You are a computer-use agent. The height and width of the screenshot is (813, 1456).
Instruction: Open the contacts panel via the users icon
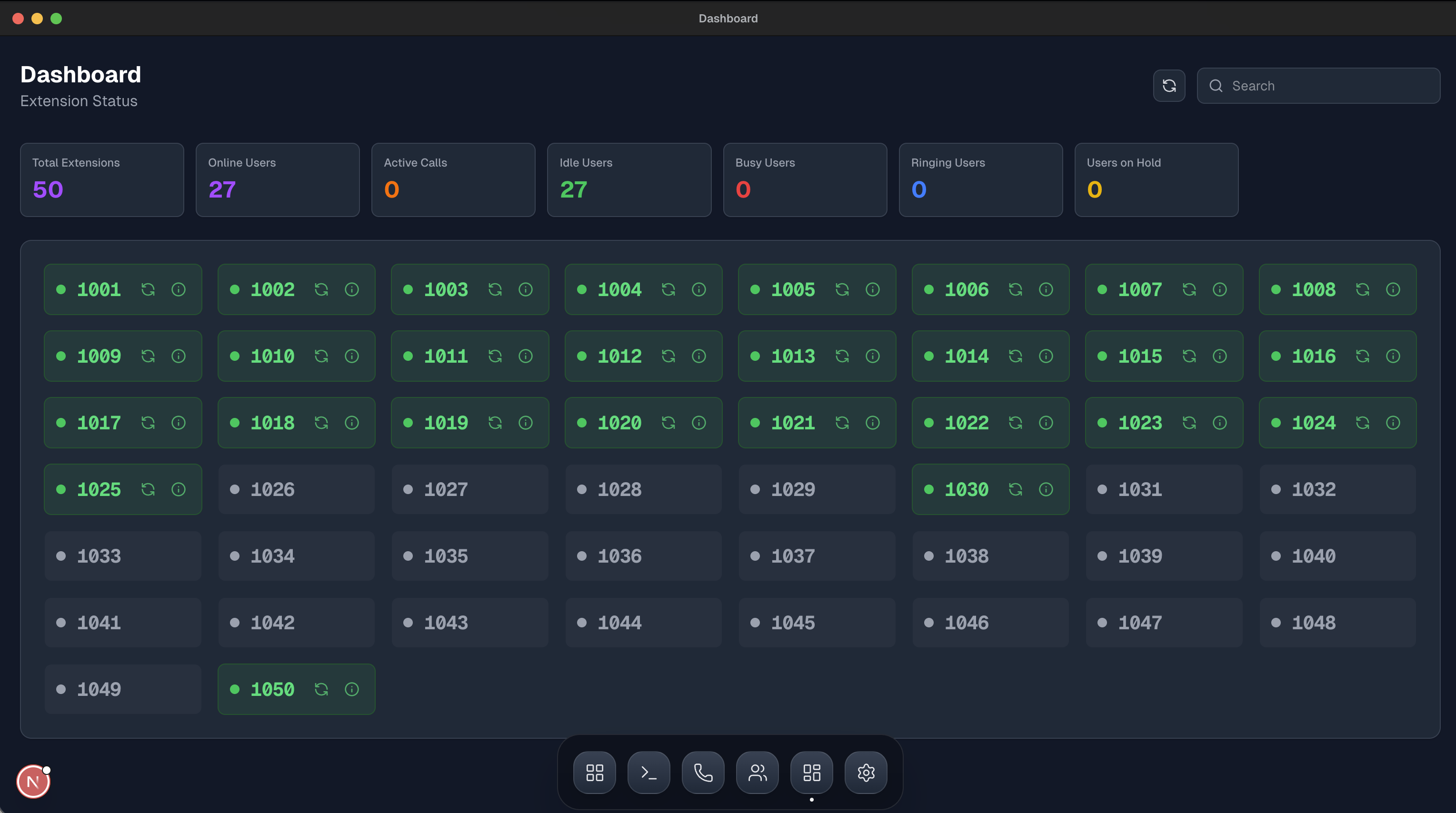click(757, 773)
